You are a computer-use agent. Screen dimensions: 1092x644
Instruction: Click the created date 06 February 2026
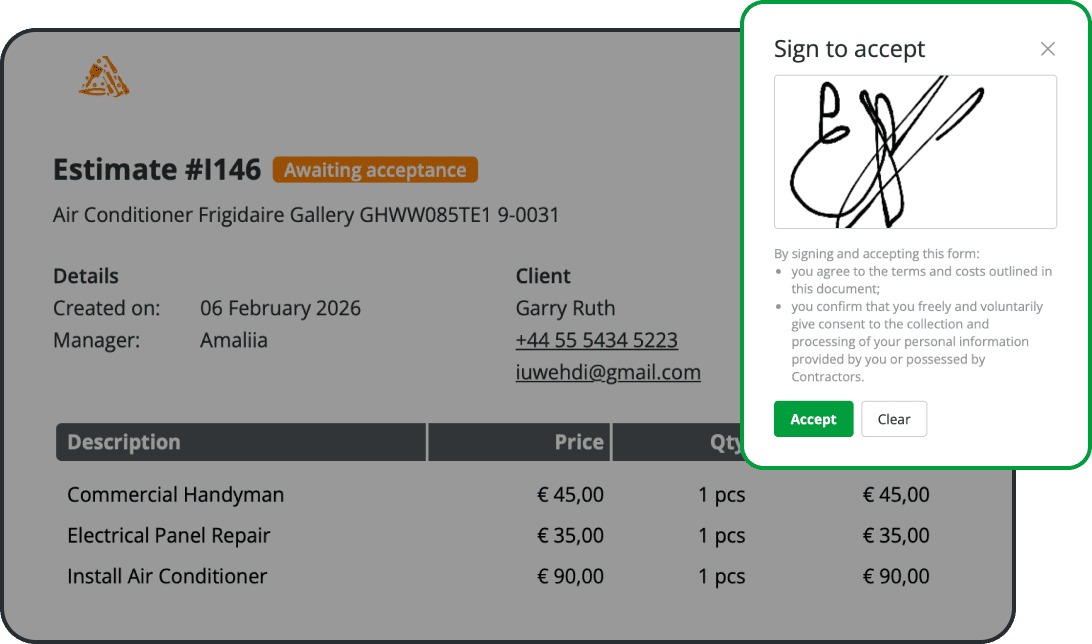coord(281,308)
